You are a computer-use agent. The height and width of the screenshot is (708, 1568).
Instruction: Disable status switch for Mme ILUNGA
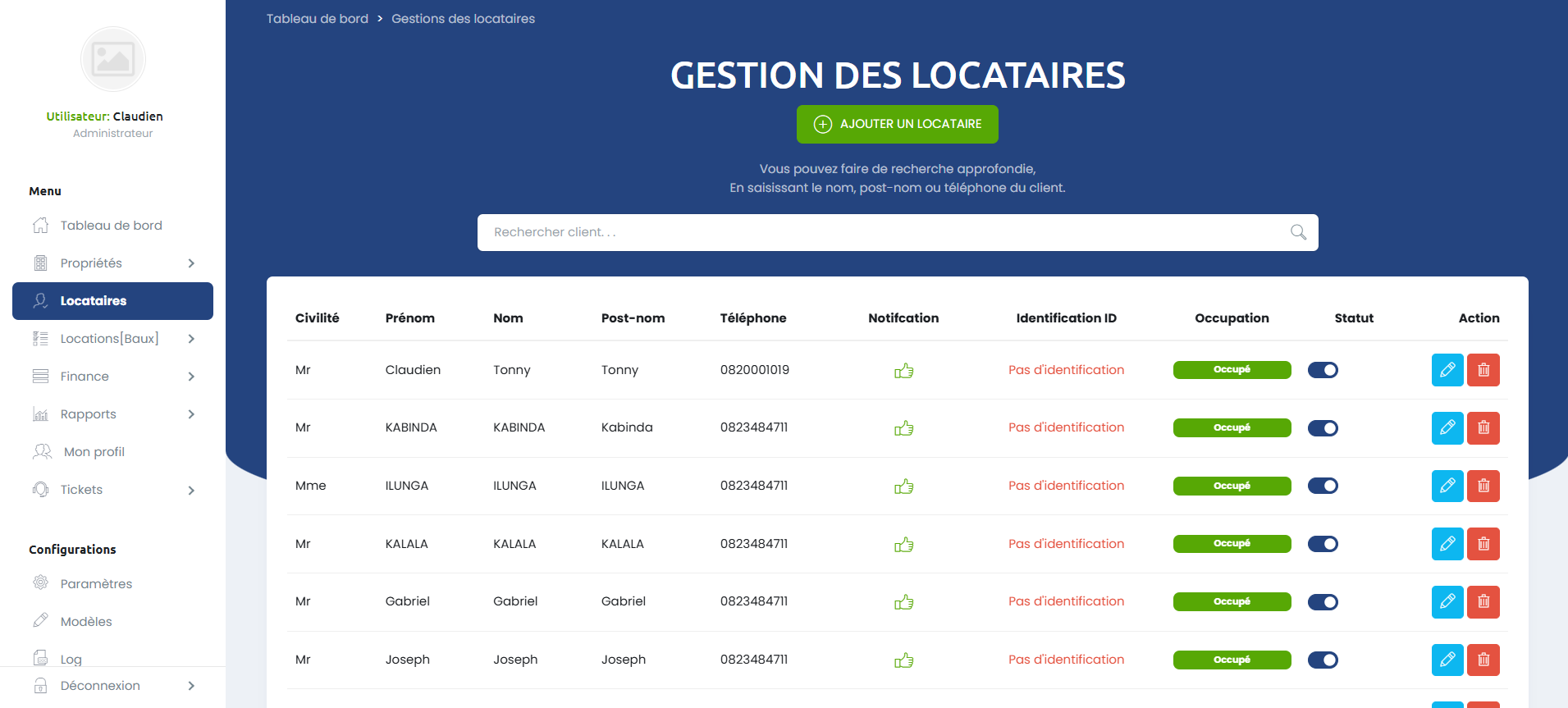click(x=1323, y=486)
